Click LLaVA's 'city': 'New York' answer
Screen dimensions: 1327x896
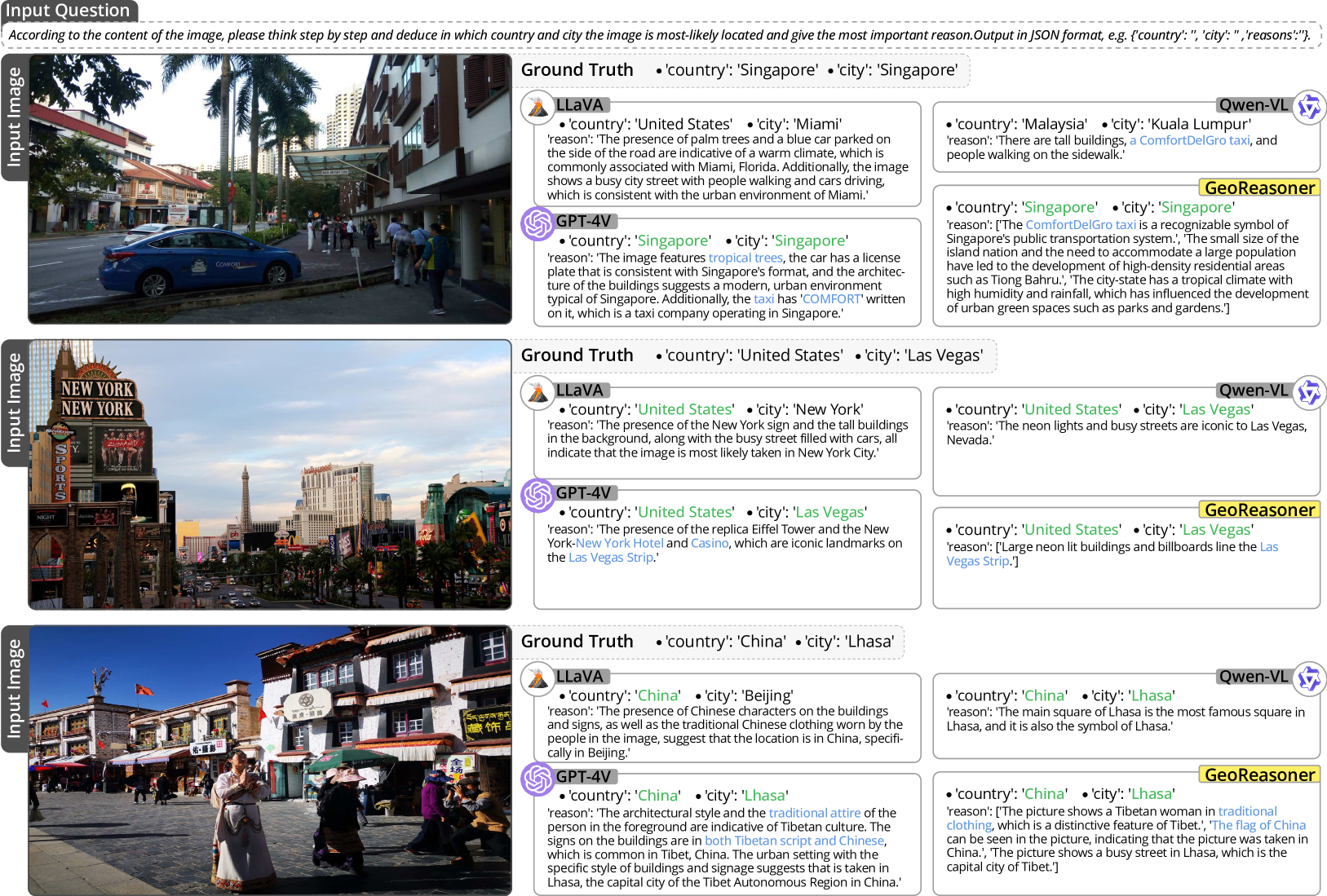(x=805, y=409)
